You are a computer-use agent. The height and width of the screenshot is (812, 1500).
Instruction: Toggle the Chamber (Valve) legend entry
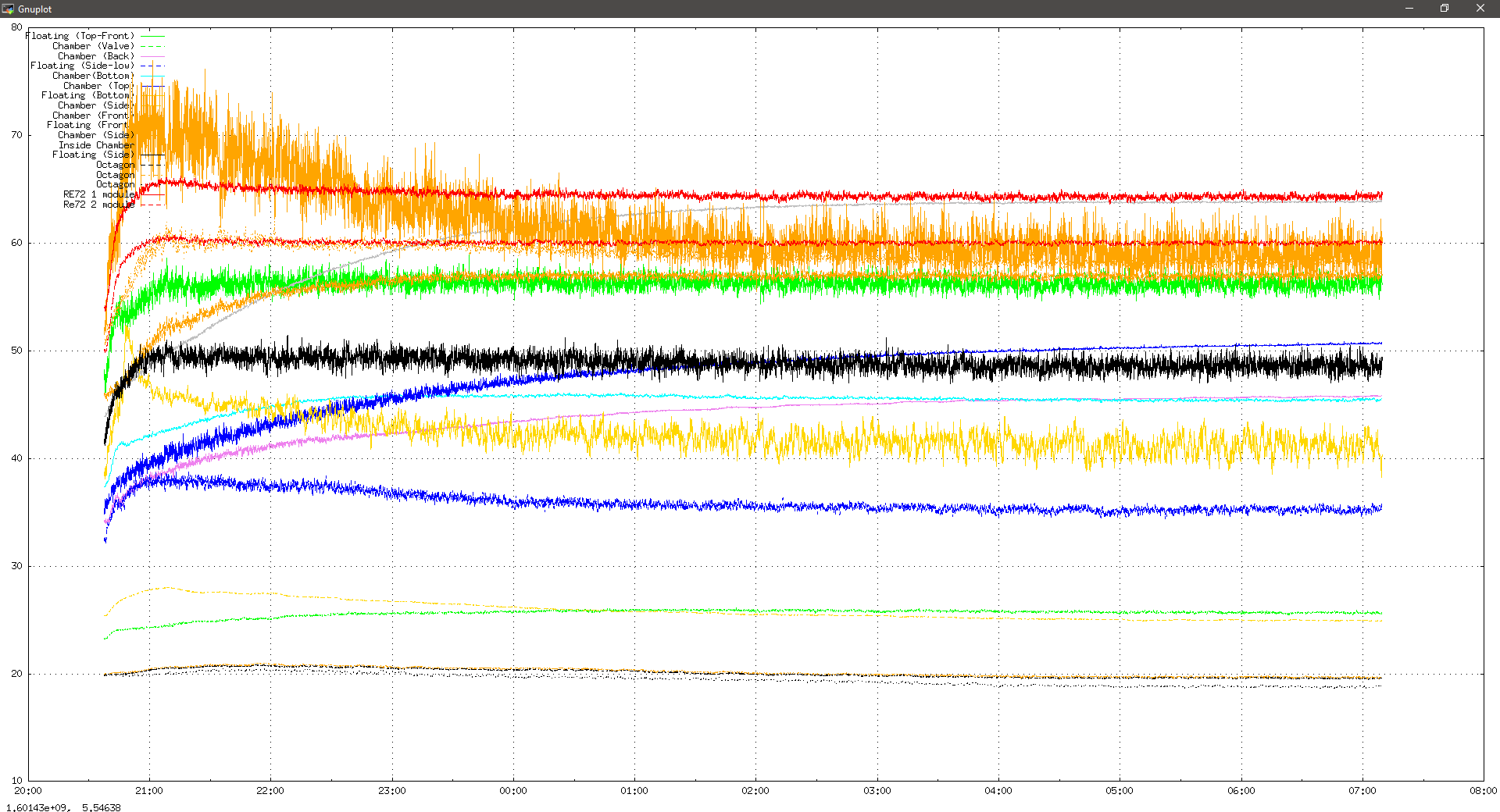click(x=93, y=46)
